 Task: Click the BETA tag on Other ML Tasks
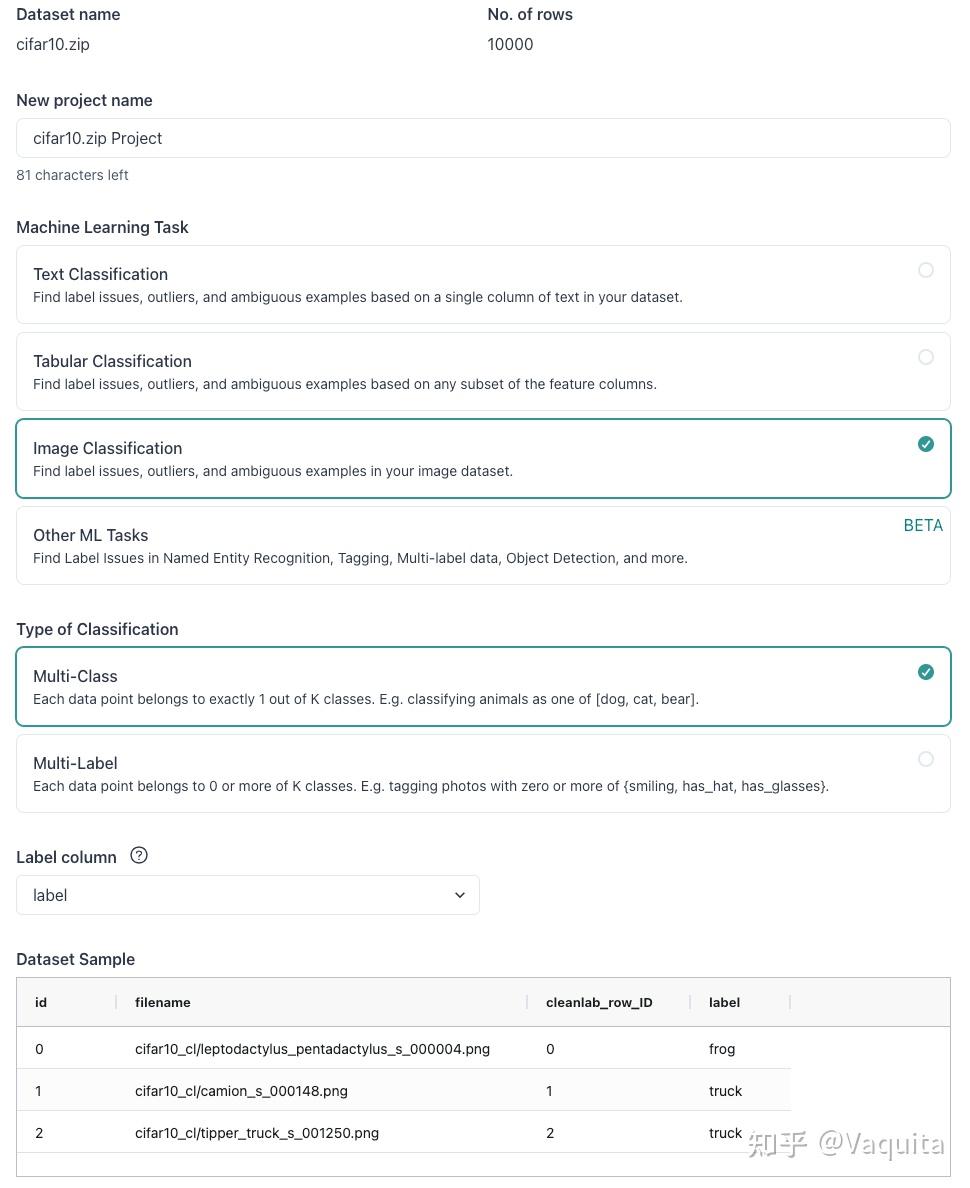(923, 525)
